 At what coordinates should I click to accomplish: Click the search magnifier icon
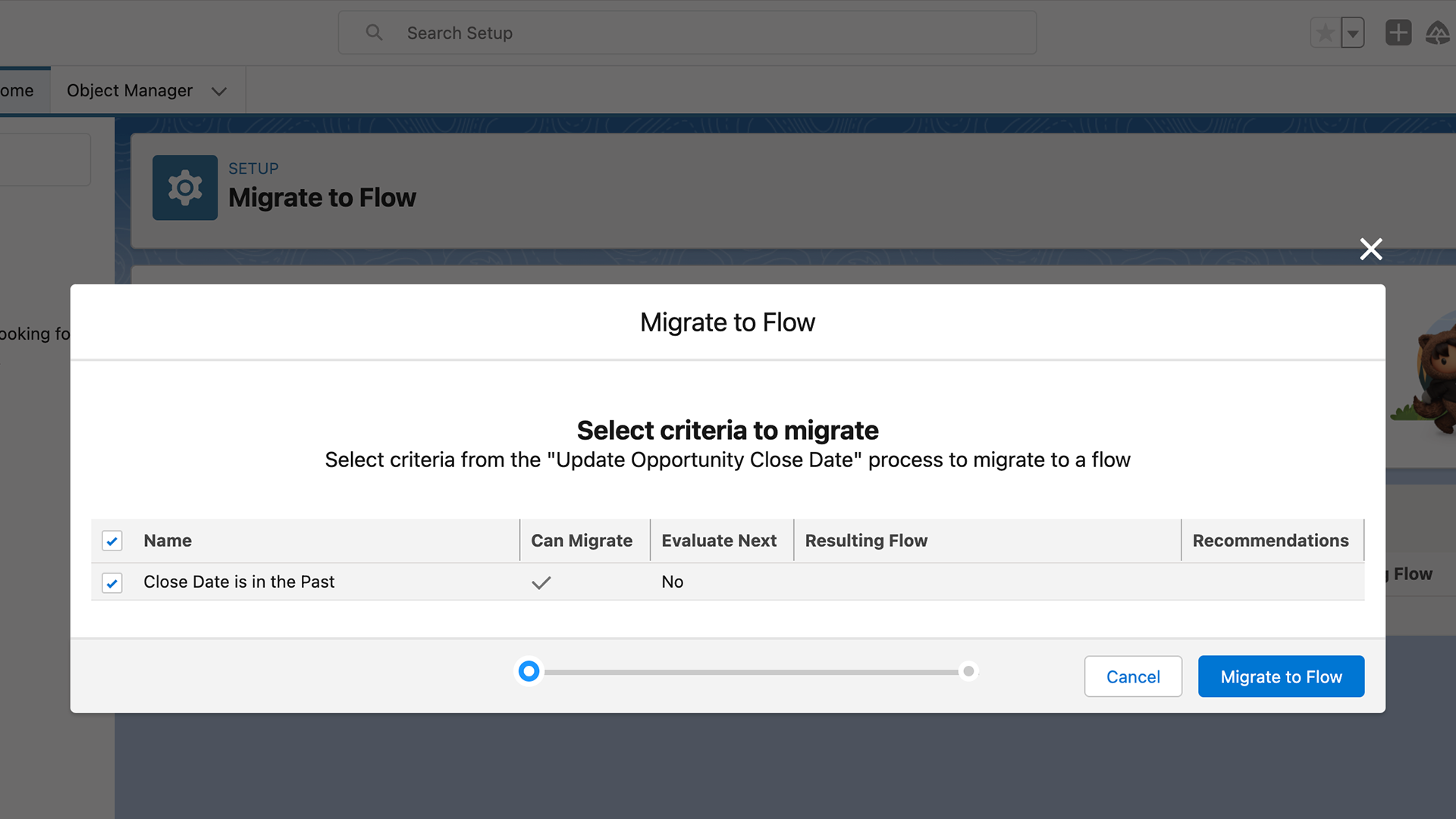coord(374,33)
